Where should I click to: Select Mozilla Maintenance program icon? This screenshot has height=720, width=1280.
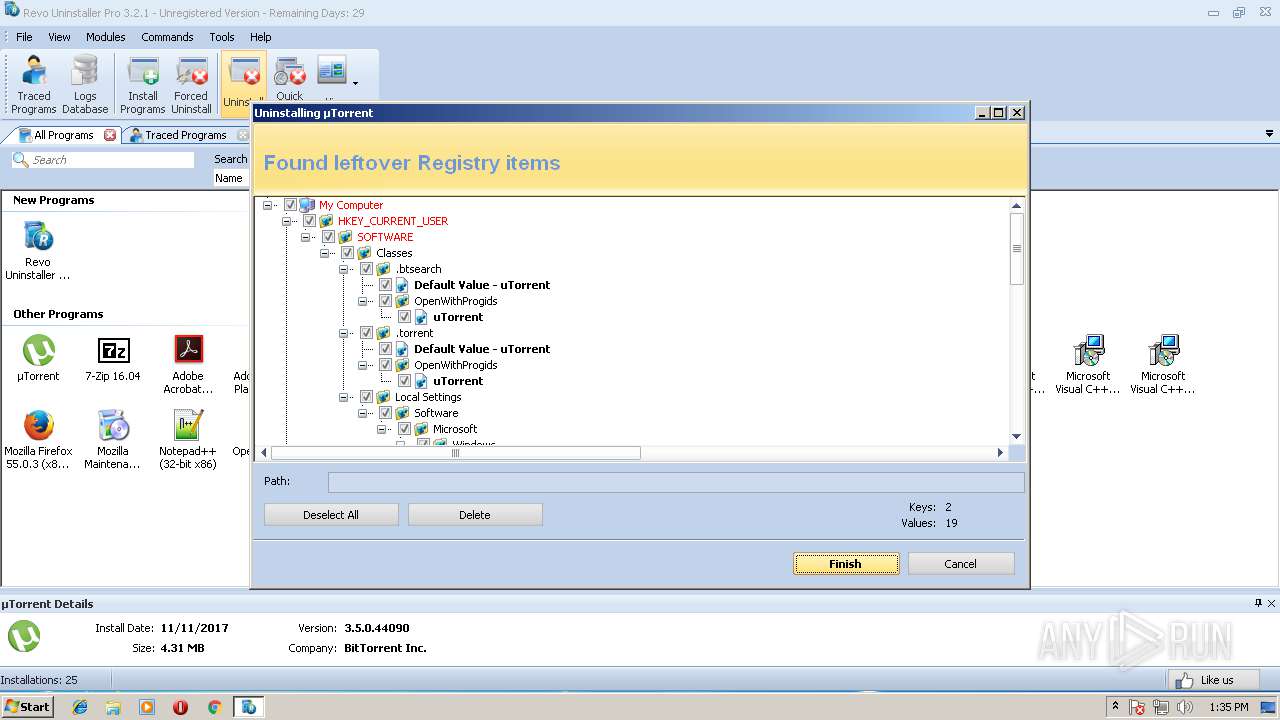tap(113, 440)
